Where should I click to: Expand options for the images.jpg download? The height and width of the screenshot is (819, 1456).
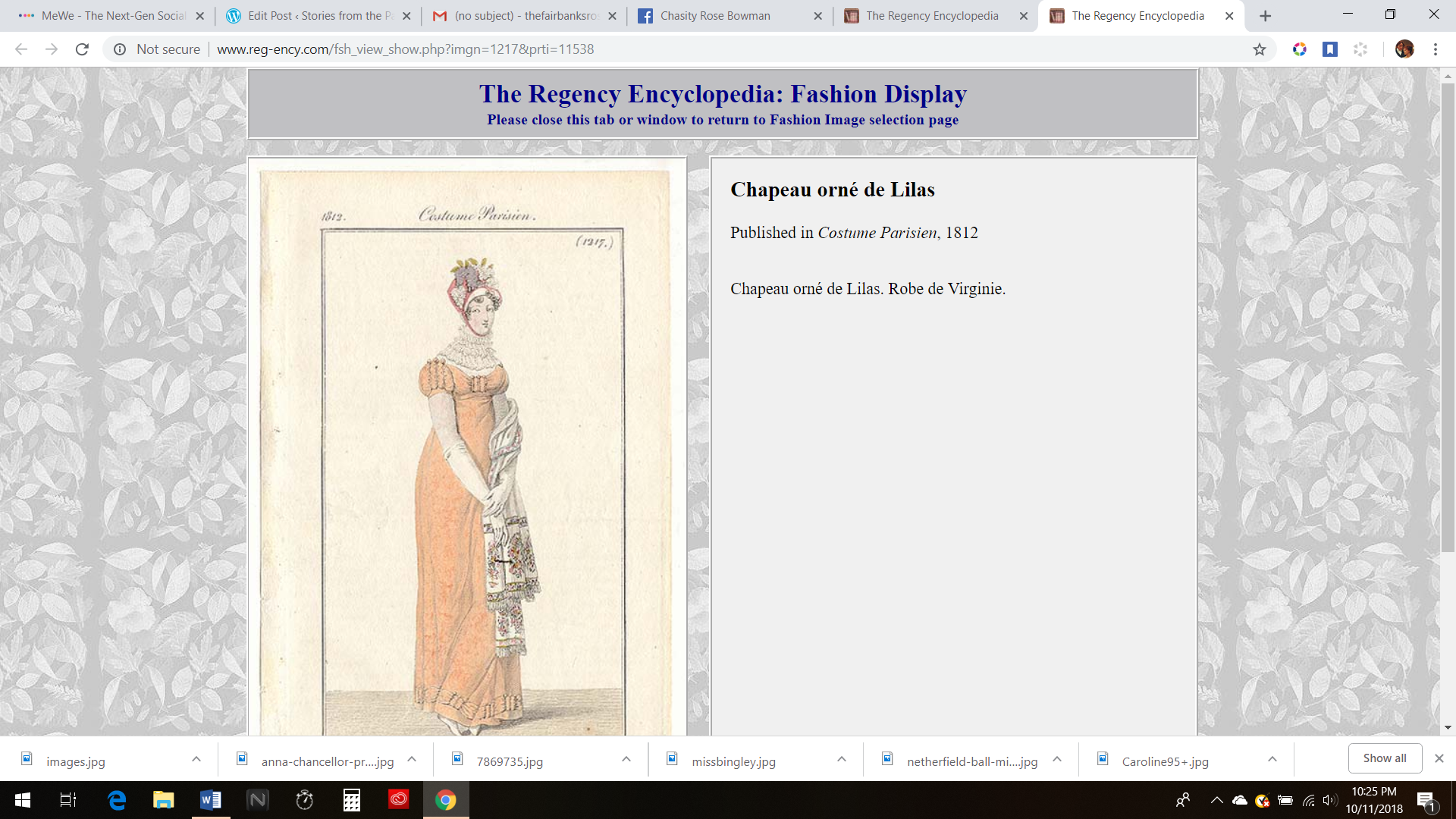[x=196, y=759]
